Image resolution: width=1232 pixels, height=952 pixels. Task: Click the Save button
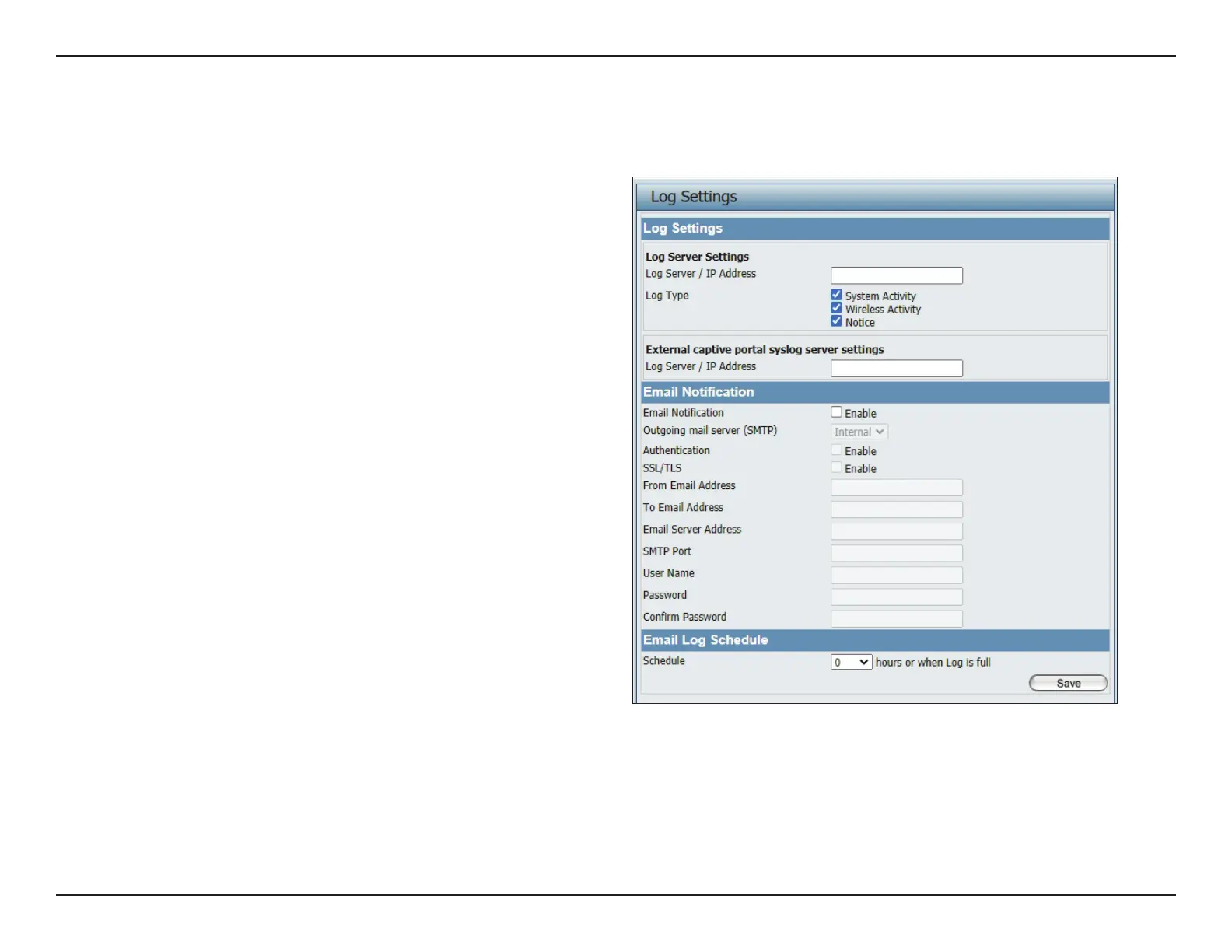pos(1068,683)
